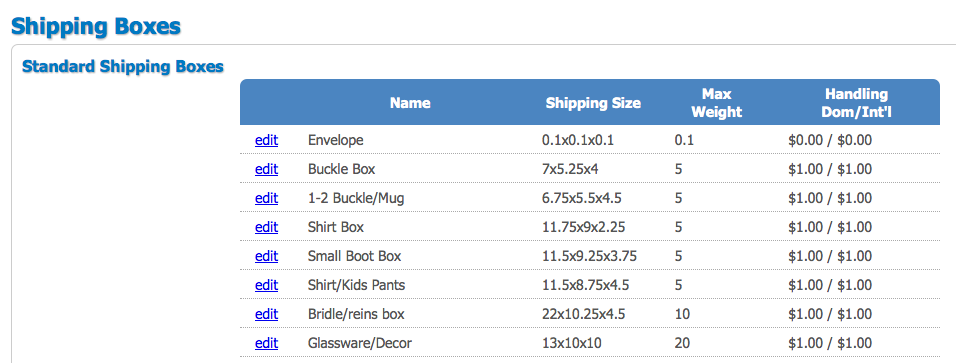Image resolution: width=956 pixels, height=363 pixels.
Task: Select the Name column header
Action: click(410, 103)
